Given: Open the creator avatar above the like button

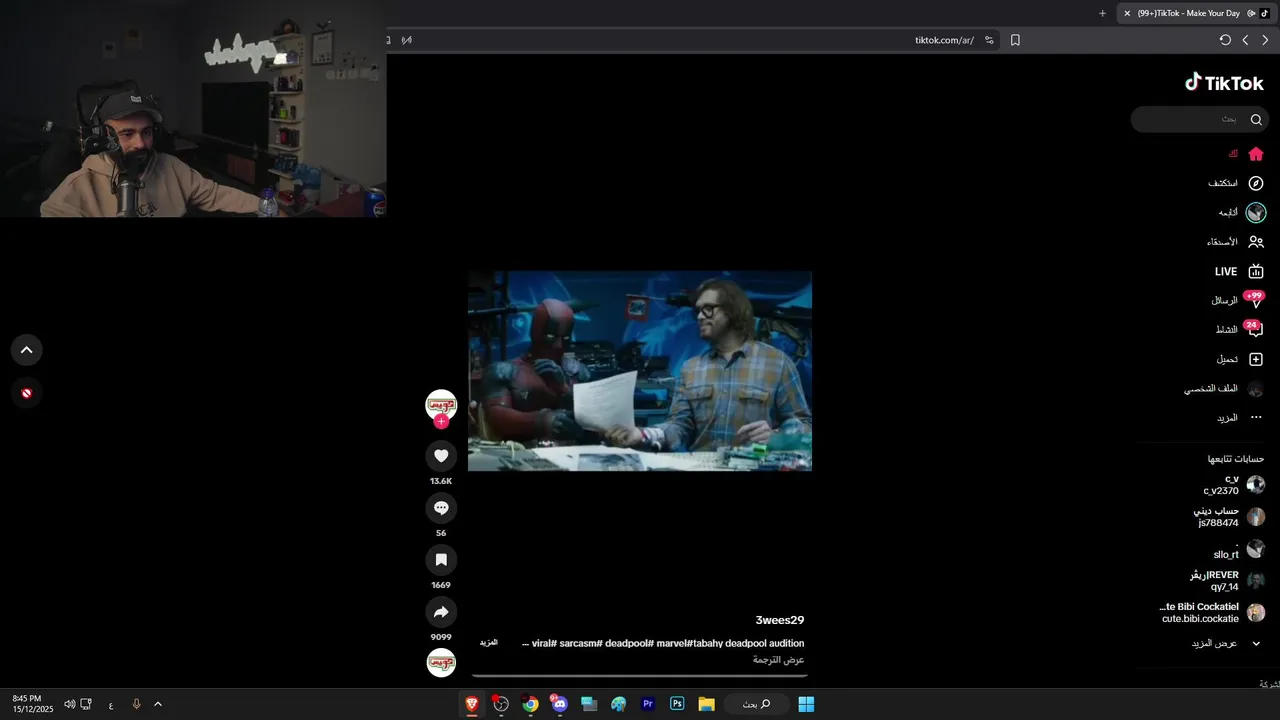Looking at the screenshot, I should [441, 405].
